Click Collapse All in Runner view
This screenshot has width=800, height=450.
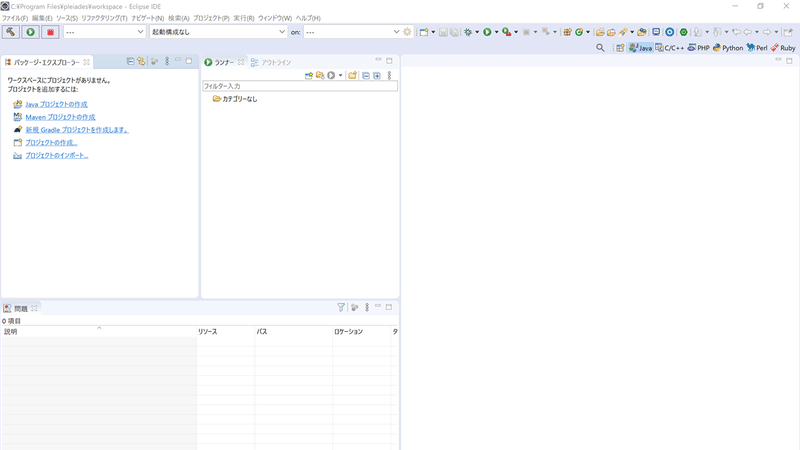click(x=366, y=76)
